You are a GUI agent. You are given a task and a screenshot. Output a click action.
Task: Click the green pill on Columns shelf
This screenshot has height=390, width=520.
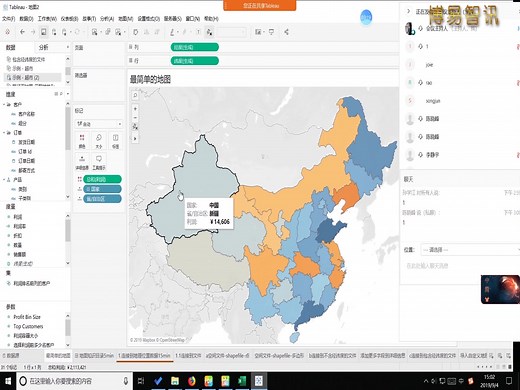(195, 47)
